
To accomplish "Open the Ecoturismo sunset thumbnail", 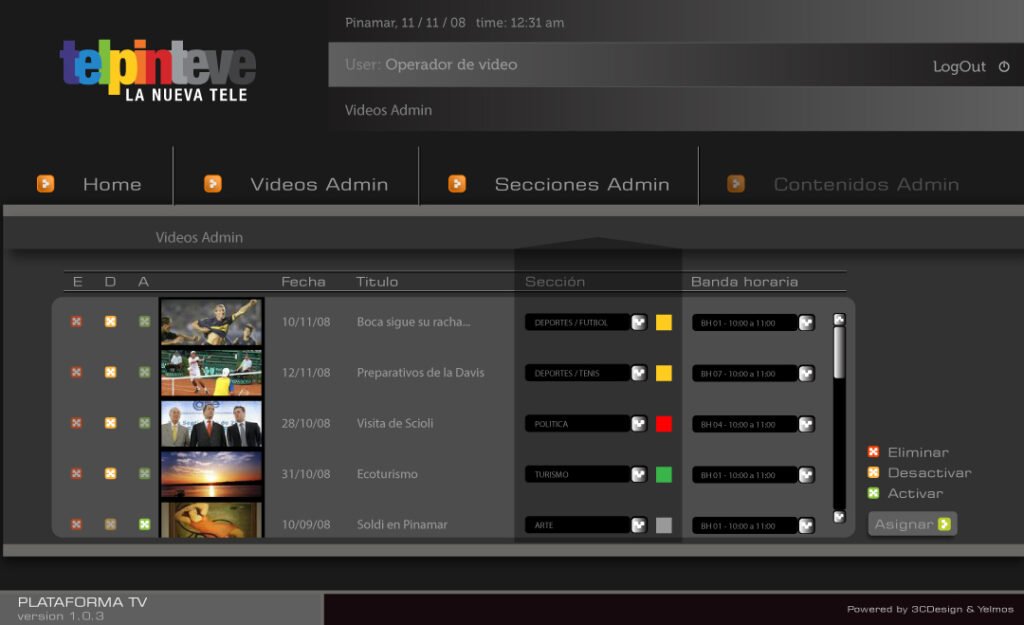I will (211, 474).
